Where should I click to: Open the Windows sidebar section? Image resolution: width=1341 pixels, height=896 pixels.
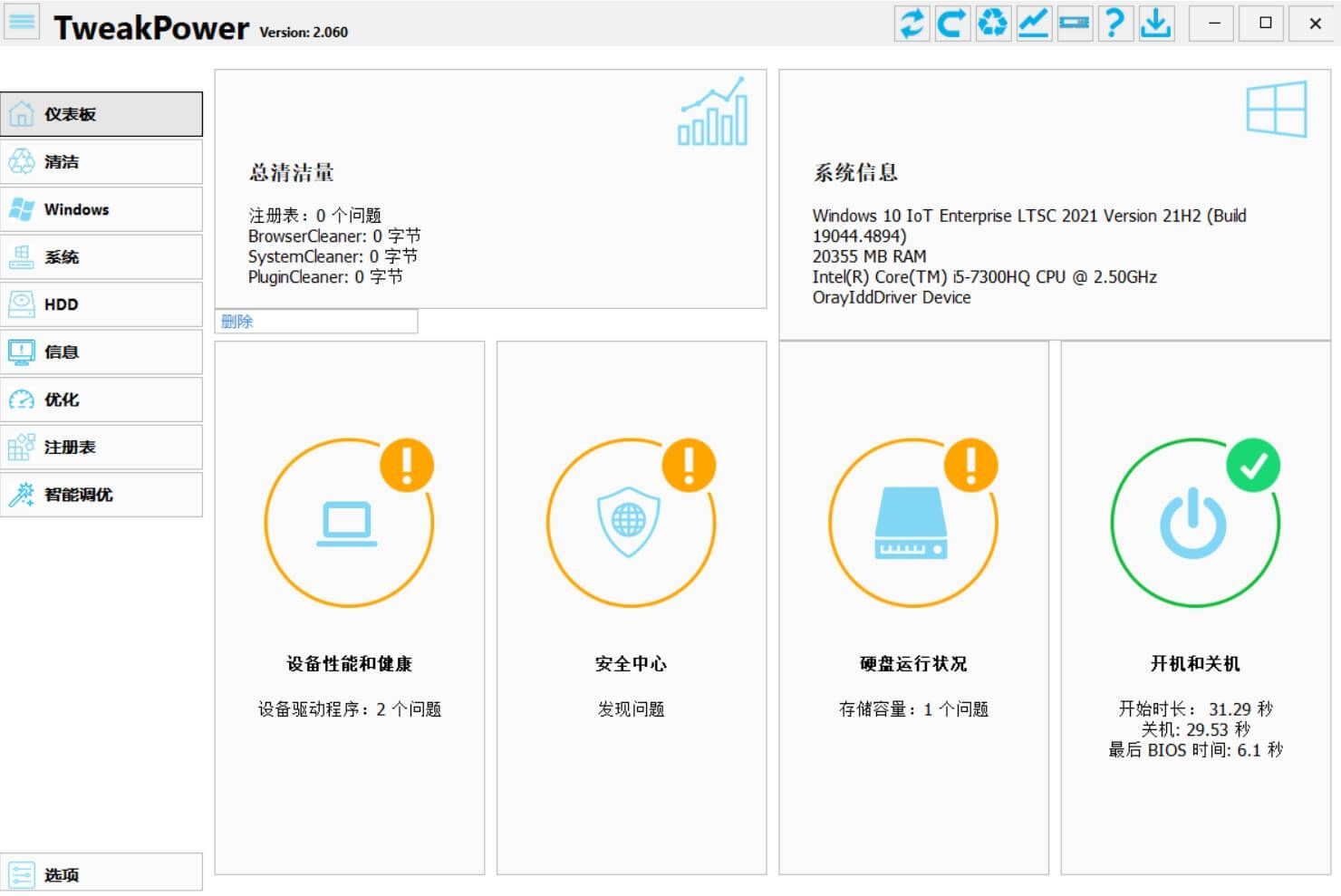(x=101, y=209)
